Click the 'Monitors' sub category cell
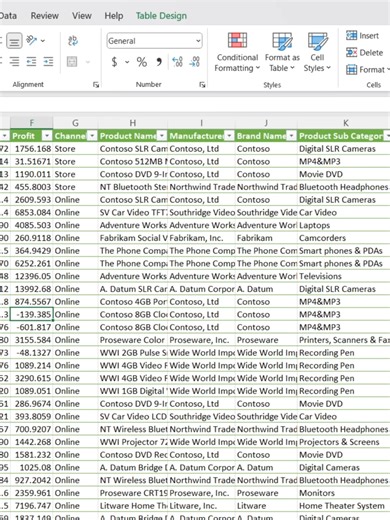Screen dimensions: 390x520 344,493
